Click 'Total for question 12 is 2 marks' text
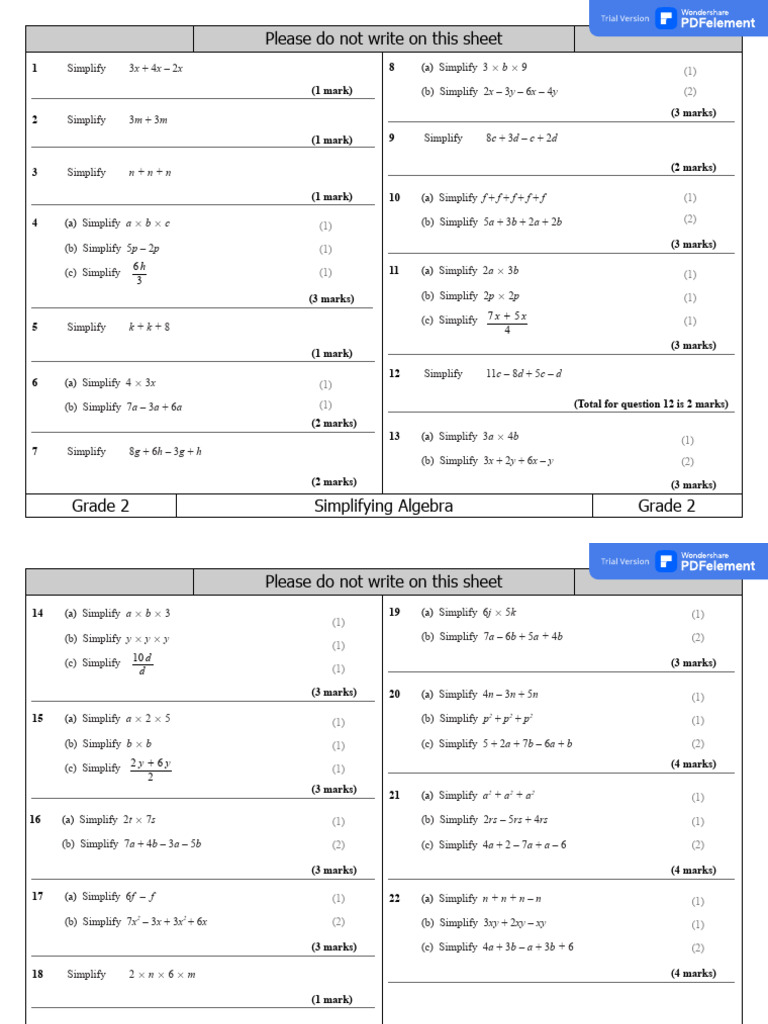Screen dimensions: 768x1024 click(x=651, y=404)
